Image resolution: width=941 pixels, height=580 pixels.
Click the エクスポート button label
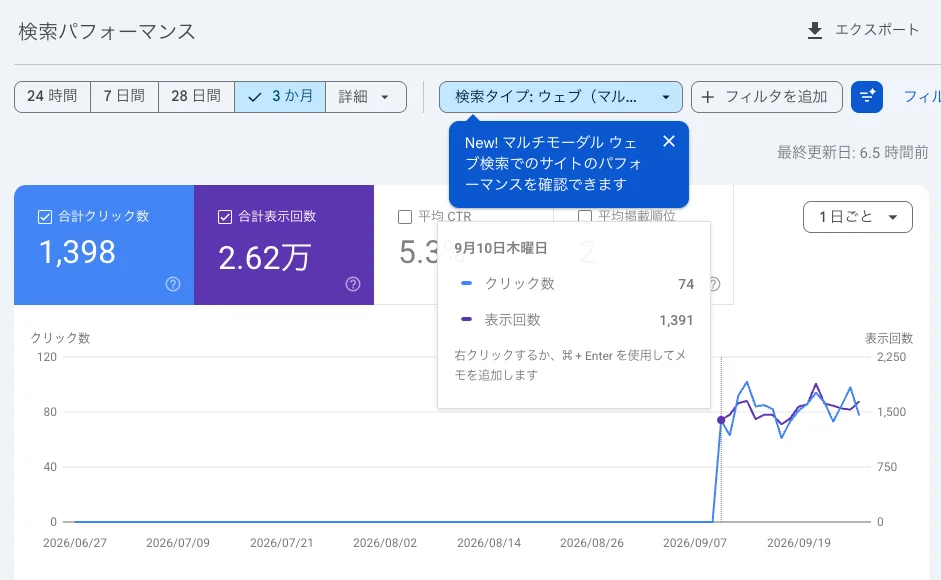pyautogui.click(x=877, y=30)
